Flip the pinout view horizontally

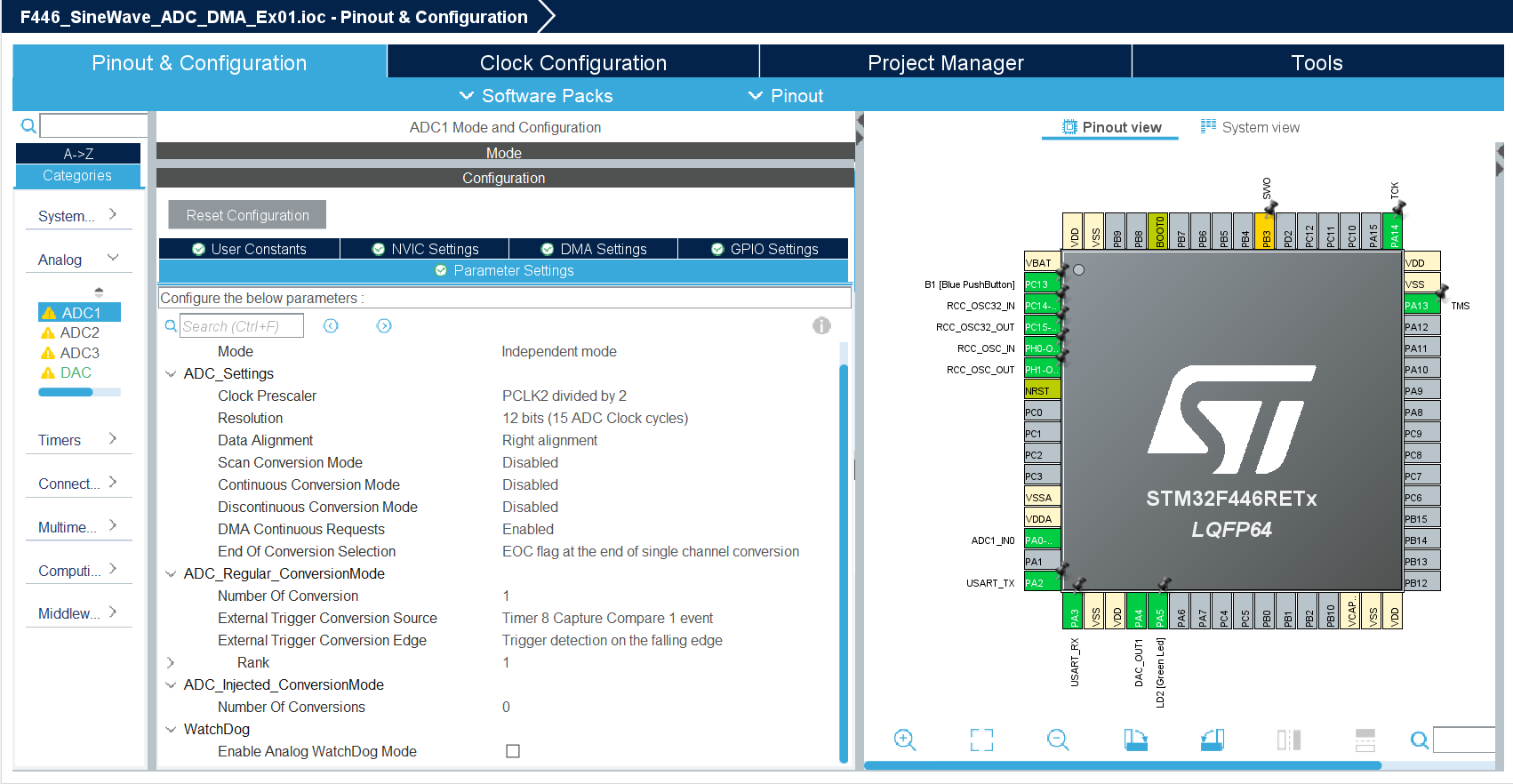1289,740
